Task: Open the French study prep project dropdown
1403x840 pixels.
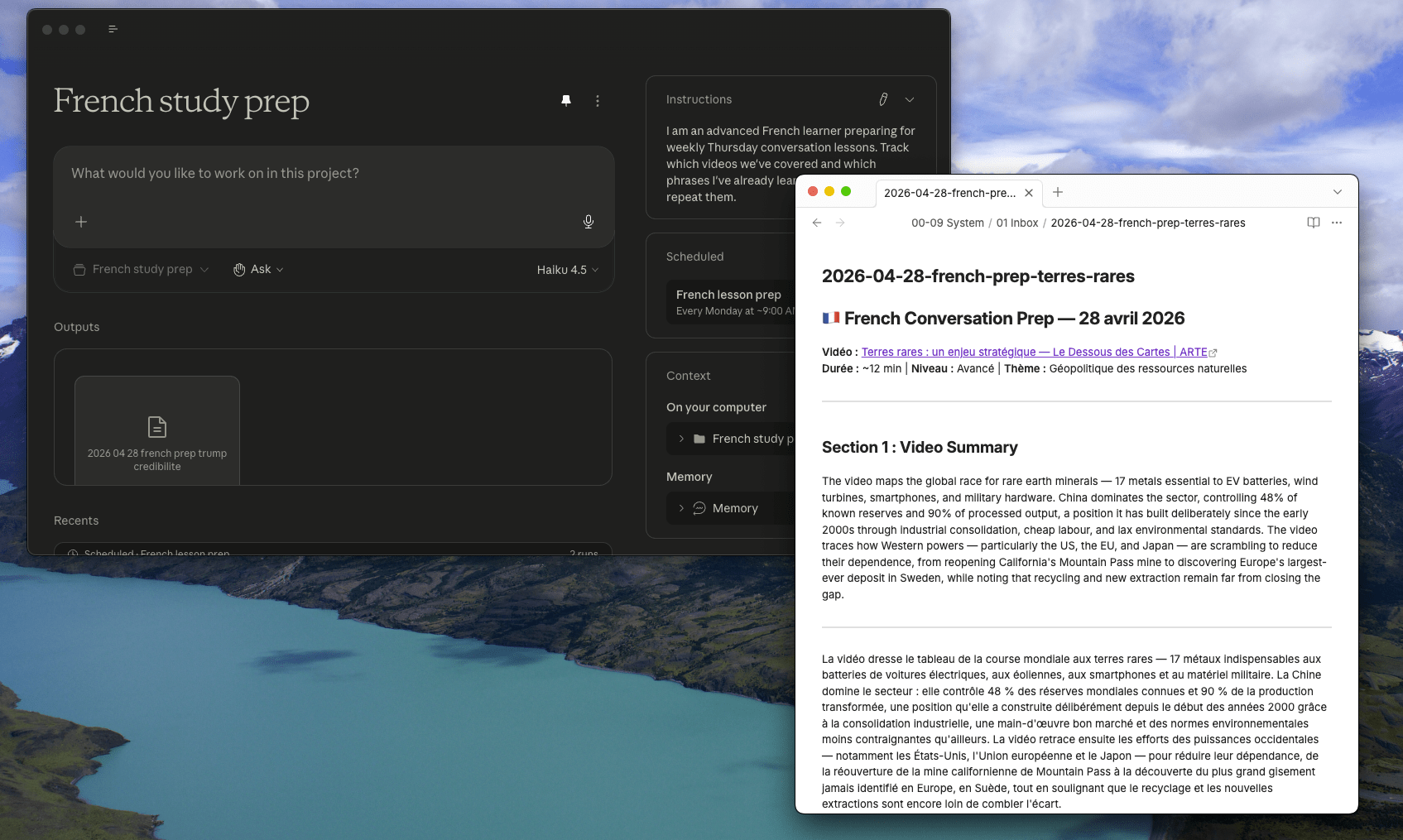Action: click(141, 269)
